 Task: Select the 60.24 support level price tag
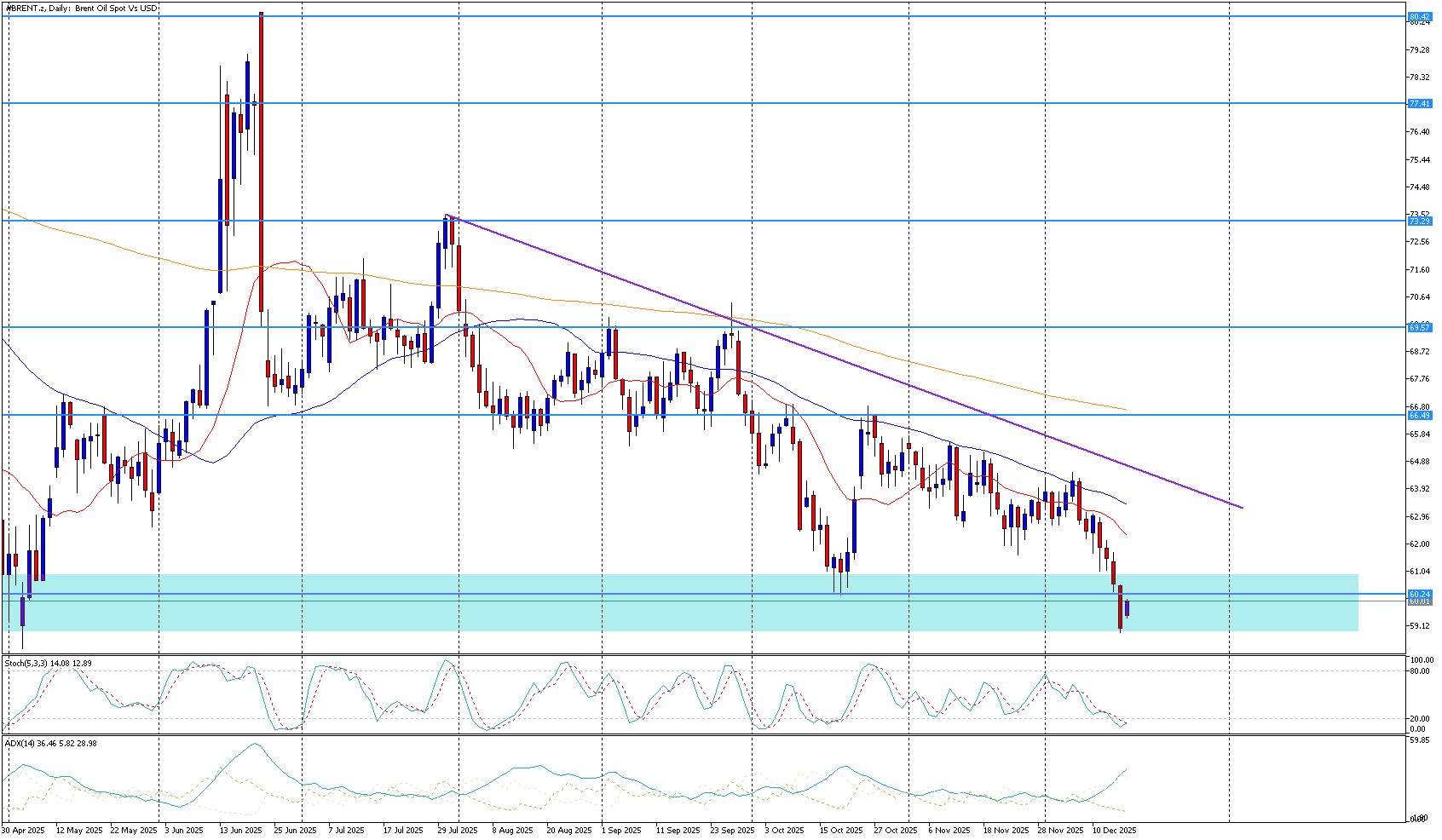point(1419,594)
